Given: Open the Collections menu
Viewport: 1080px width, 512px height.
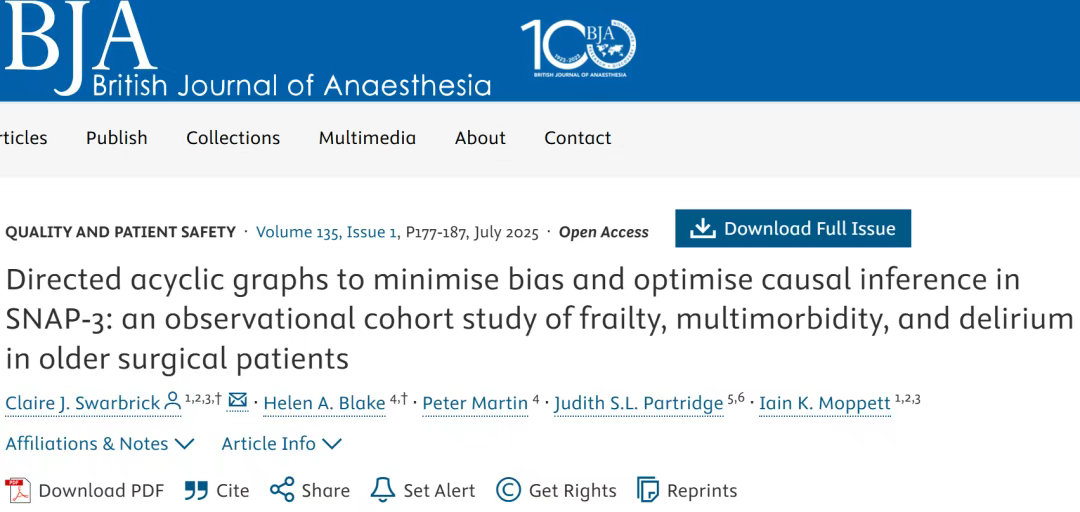Looking at the screenshot, I should pyautogui.click(x=233, y=138).
